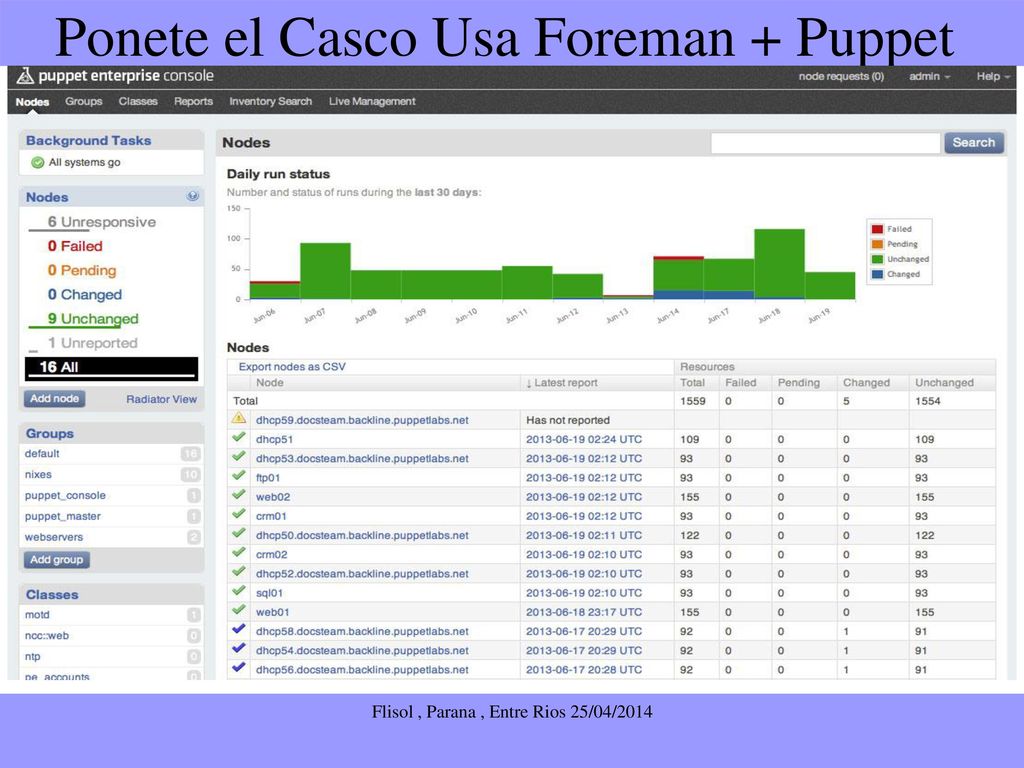Open the ncc::web class

pyautogui.click(x=46, y=635)
